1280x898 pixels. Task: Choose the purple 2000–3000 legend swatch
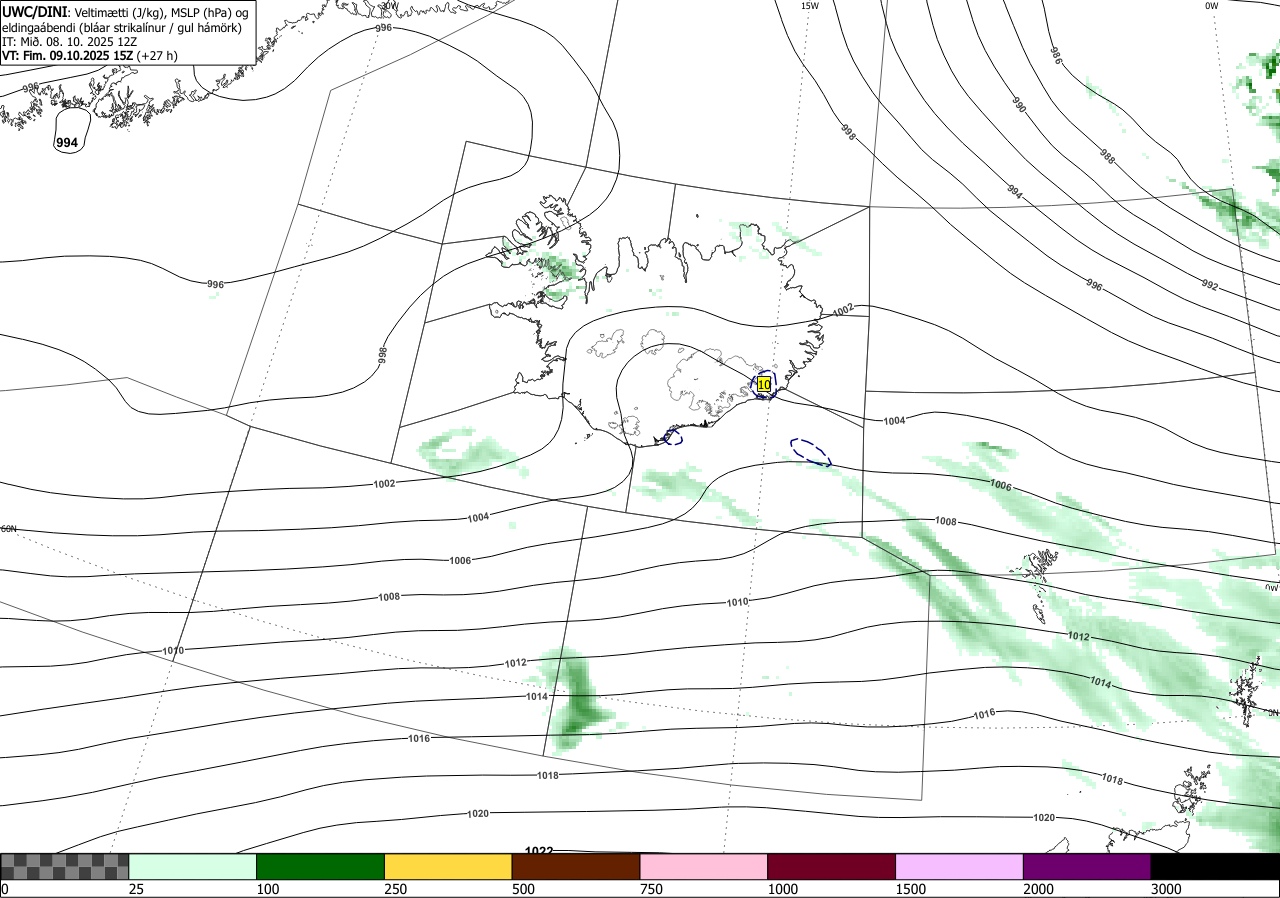(1088, 866)
